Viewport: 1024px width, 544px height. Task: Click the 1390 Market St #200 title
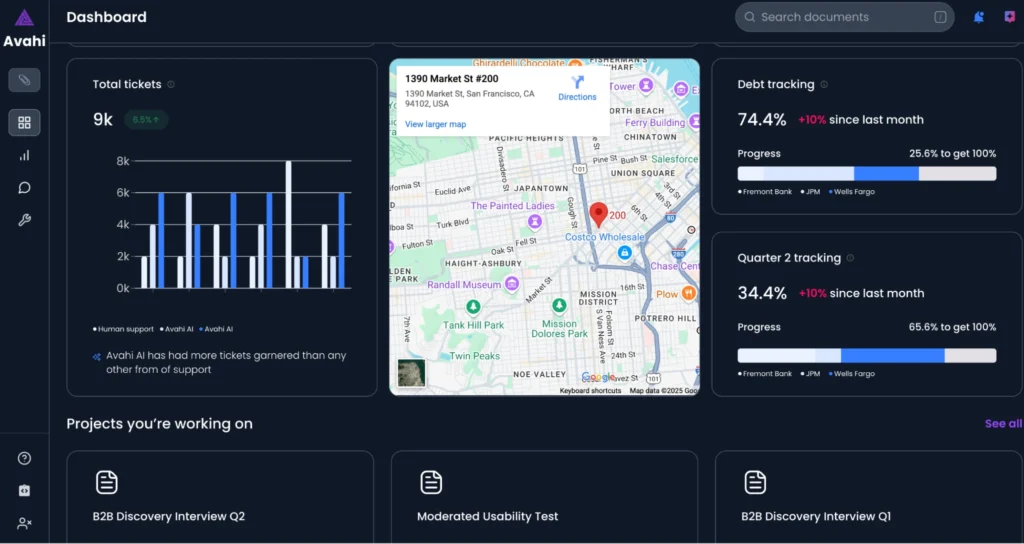tap(451, 79)
